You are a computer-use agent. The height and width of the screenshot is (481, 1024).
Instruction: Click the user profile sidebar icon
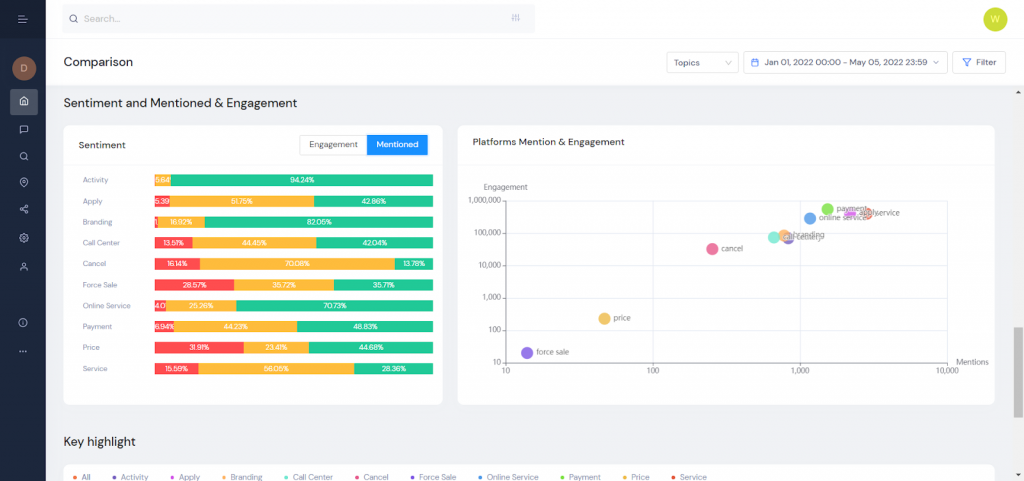[x=24, y=266]
